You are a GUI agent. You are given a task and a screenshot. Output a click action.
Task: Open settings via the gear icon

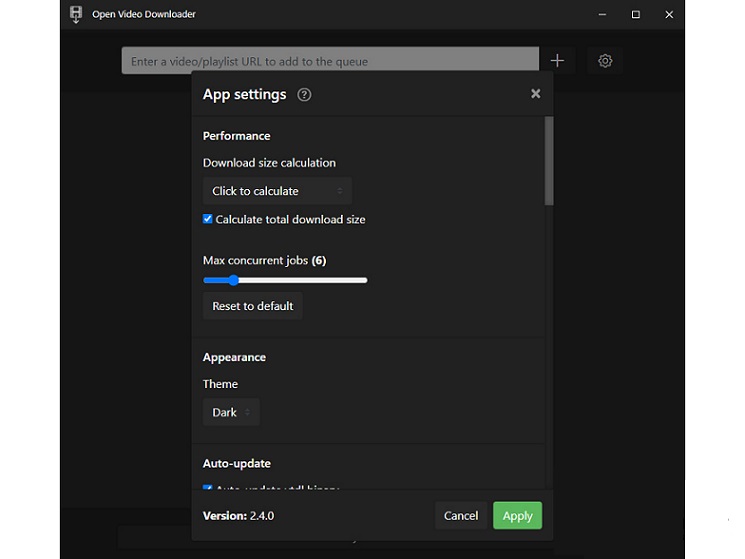[605, 61]
